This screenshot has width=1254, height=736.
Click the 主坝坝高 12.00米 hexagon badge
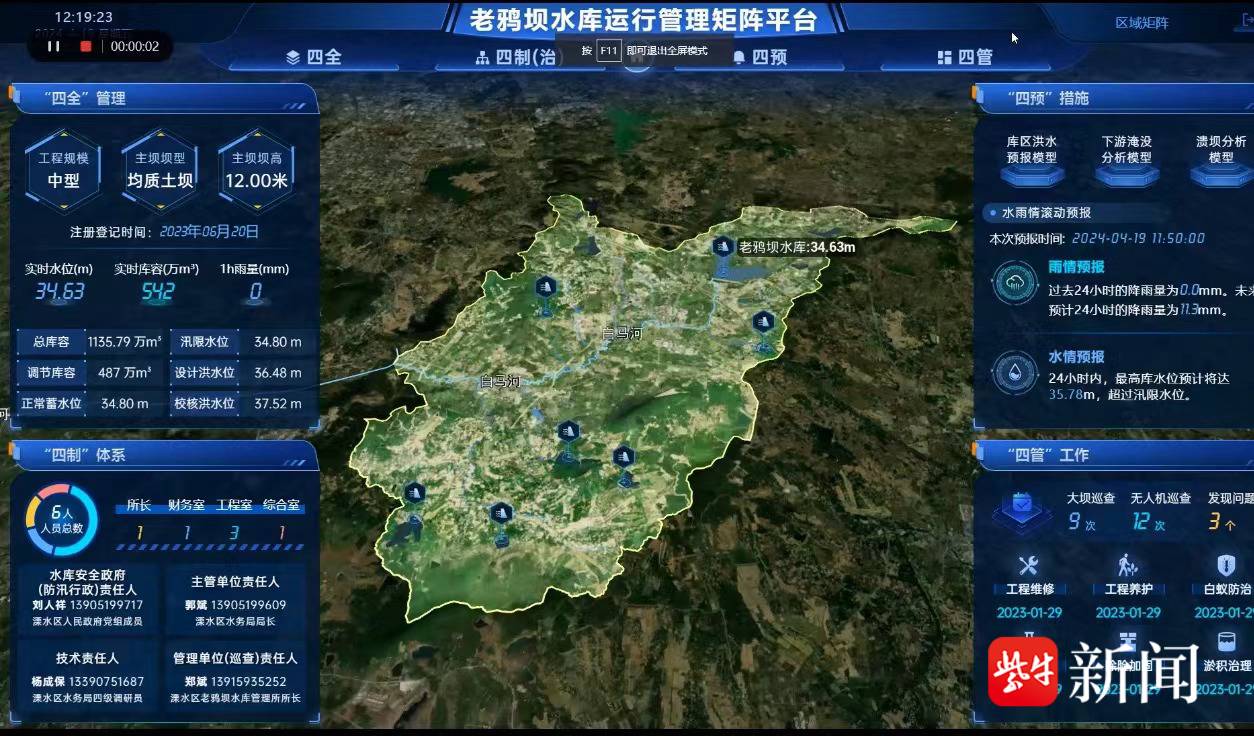click(256, 170)
